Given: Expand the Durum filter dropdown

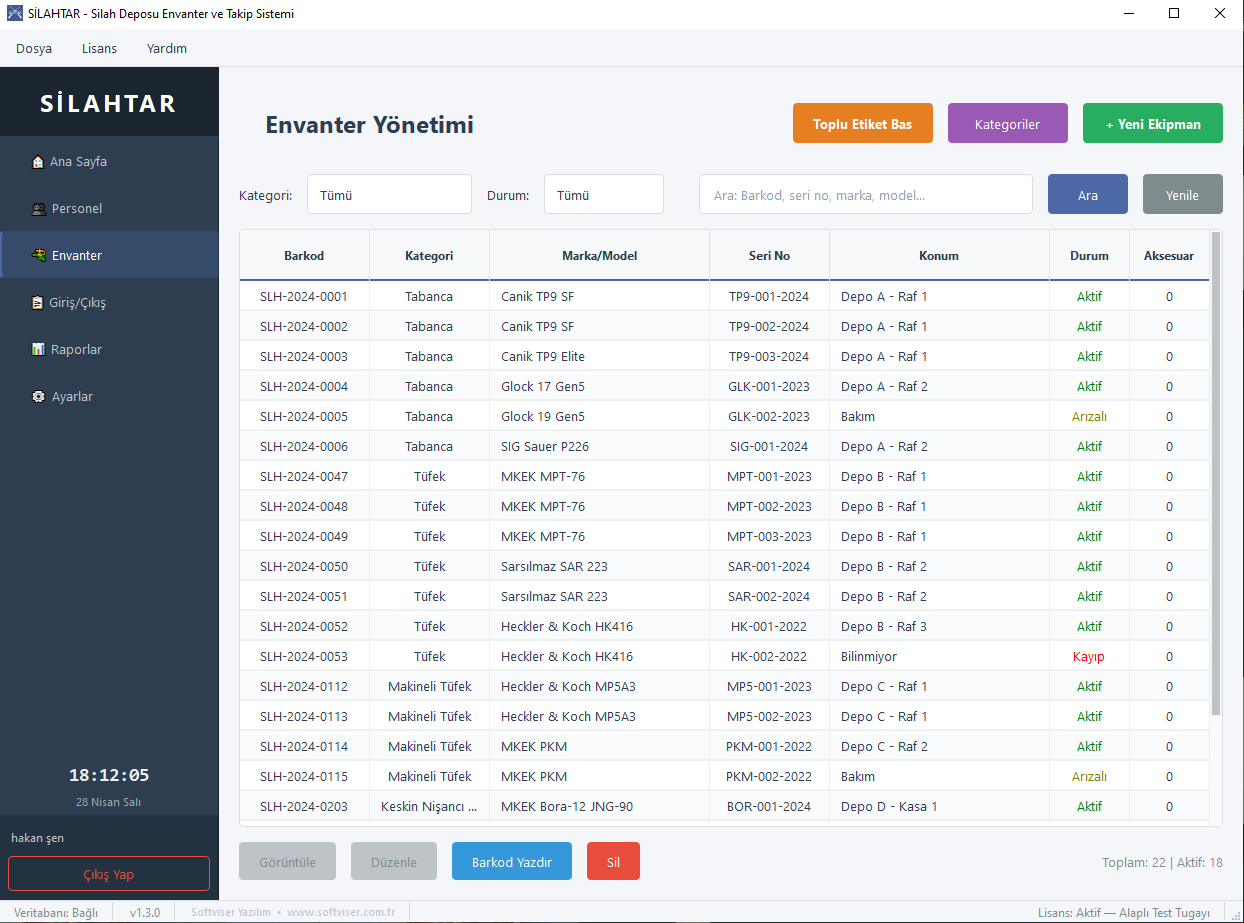Looking at the screenshot, I should [x=604, y=195].
